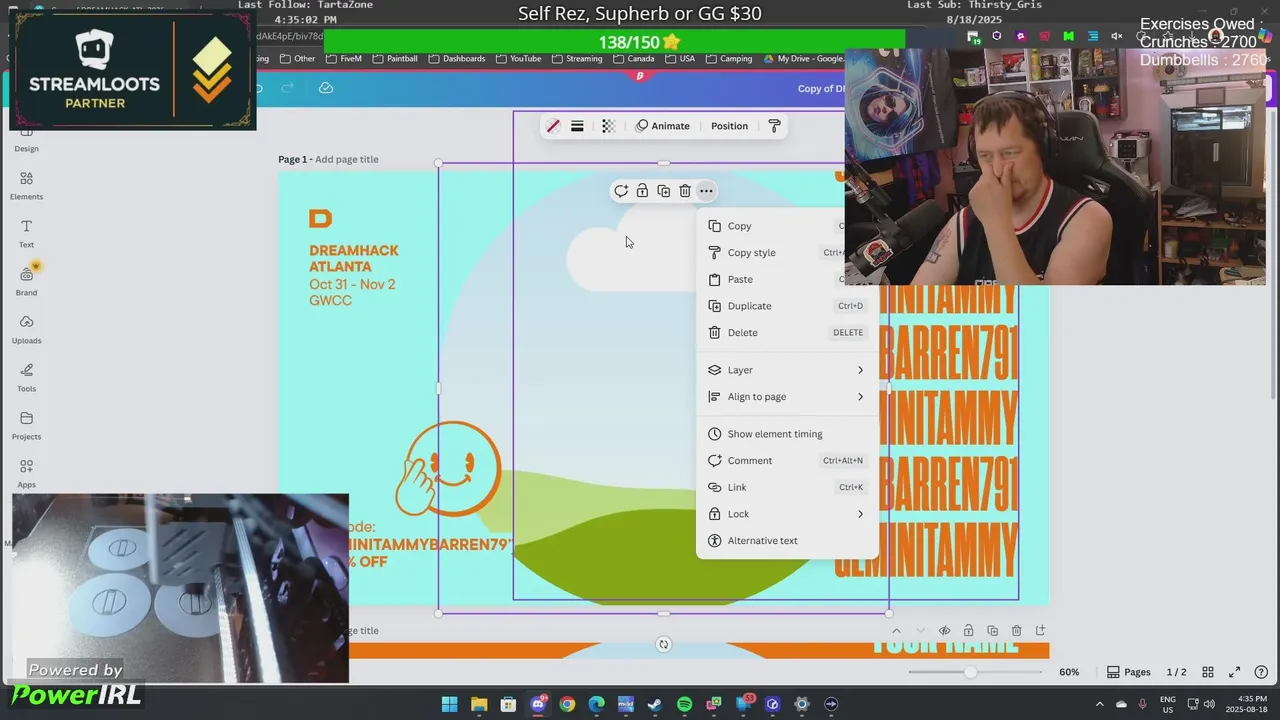Screen dimensions: 1280x720
Task: Open Spotify from the taskbar
Action: tap(684, 704)
